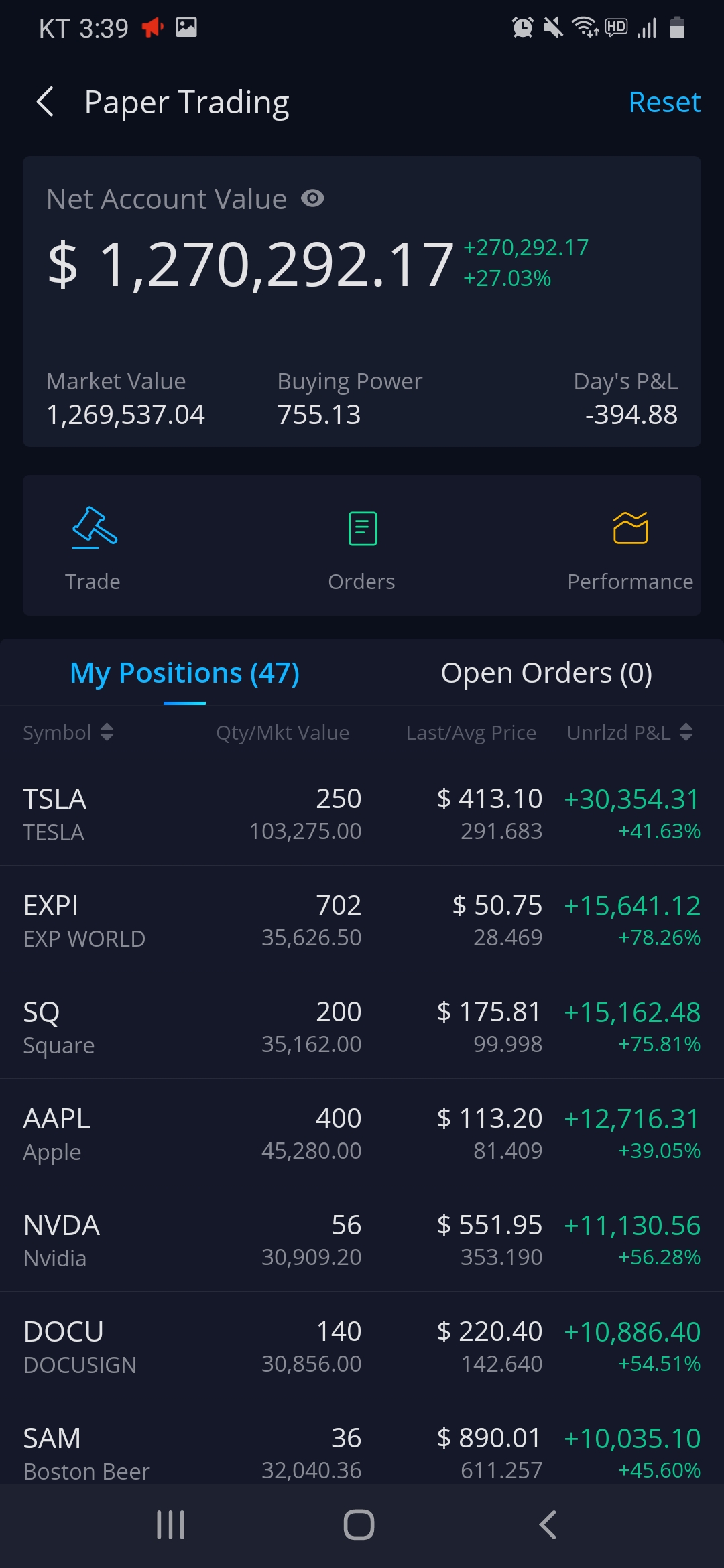Viewport: 724px width, 1568px height.
Task: View the EXPI eXp World position
Action: (x=362, y=920)
